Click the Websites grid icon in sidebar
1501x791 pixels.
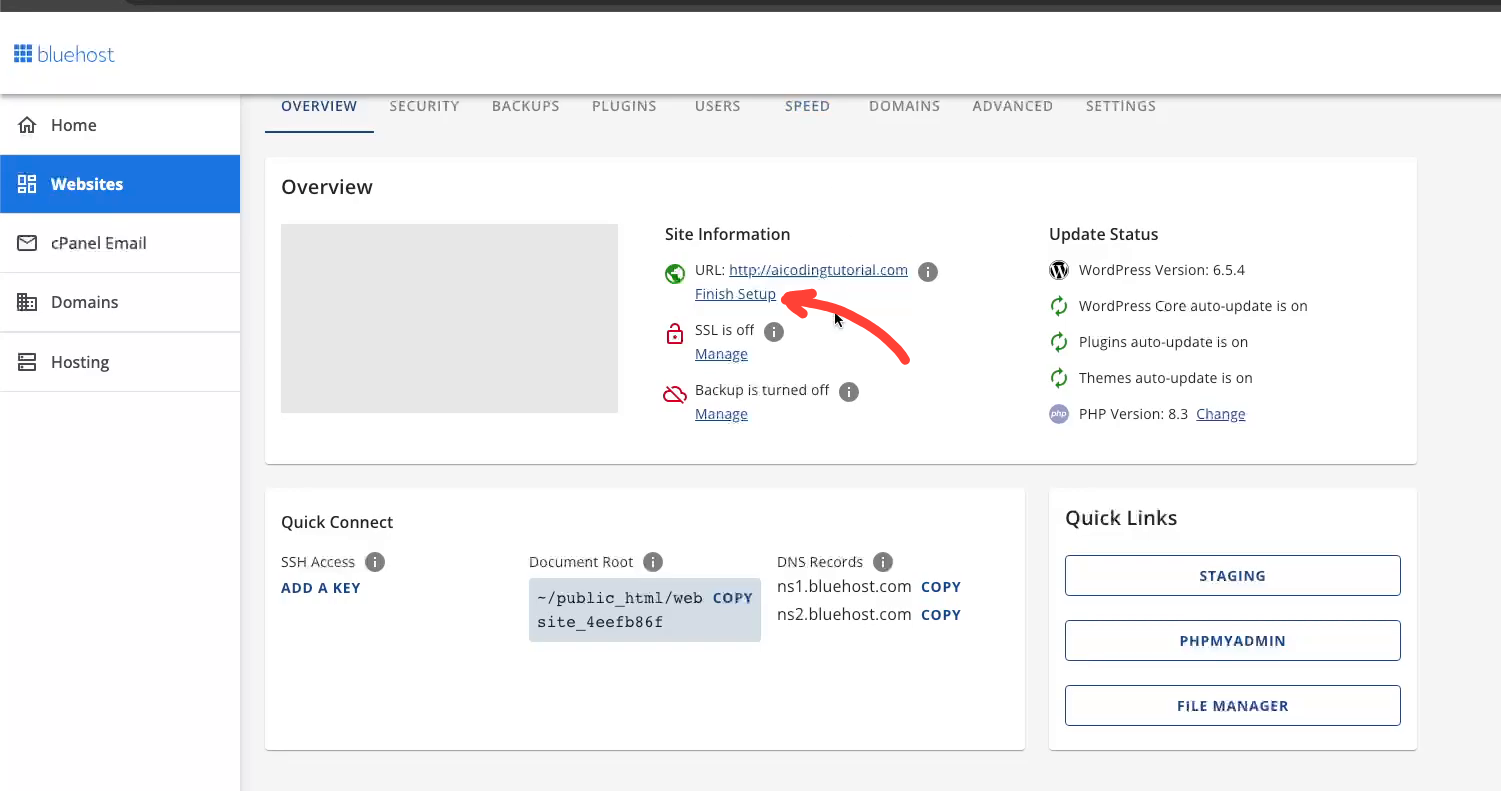point(27,184)
